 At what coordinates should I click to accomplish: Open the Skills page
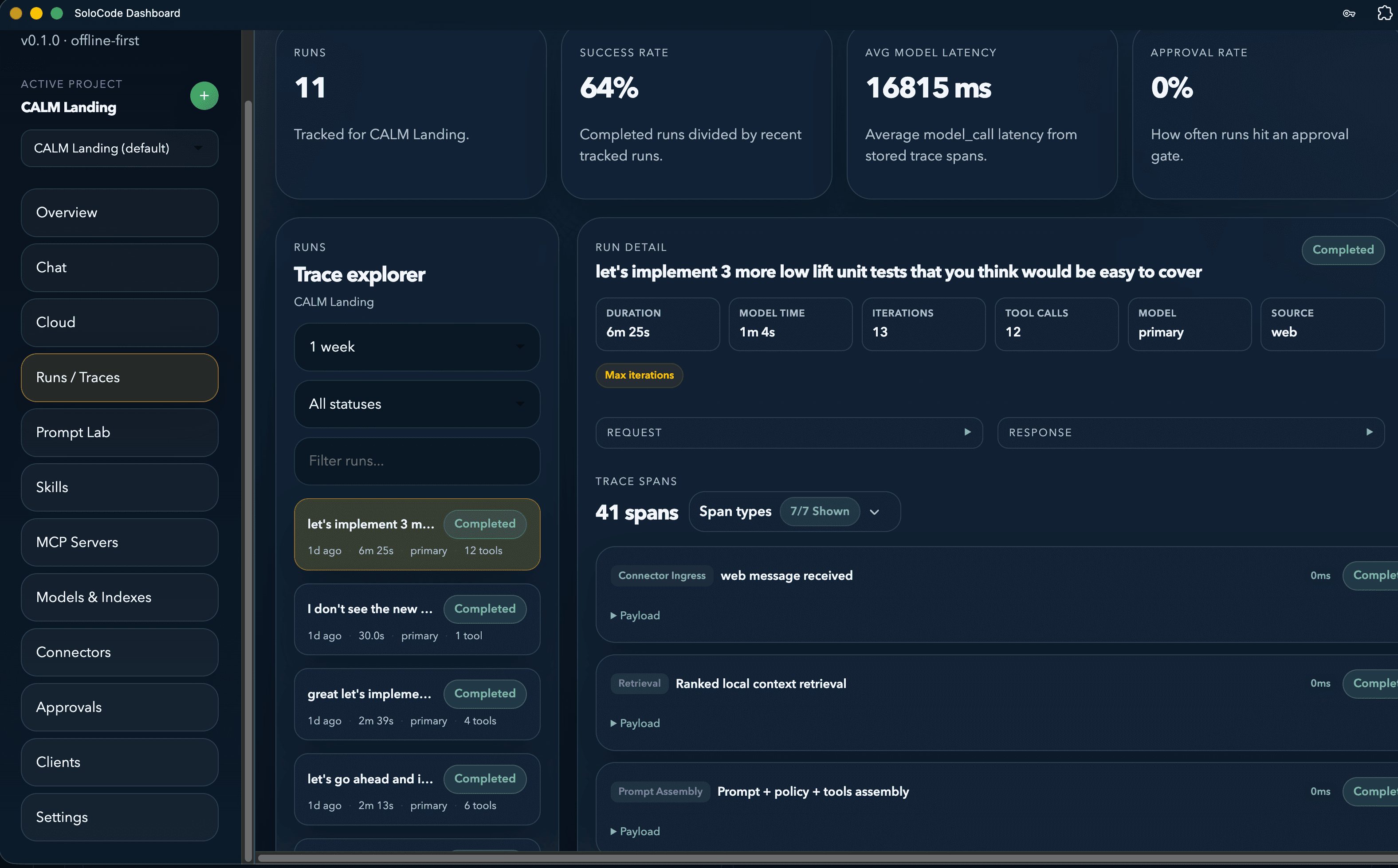(119, 487)
